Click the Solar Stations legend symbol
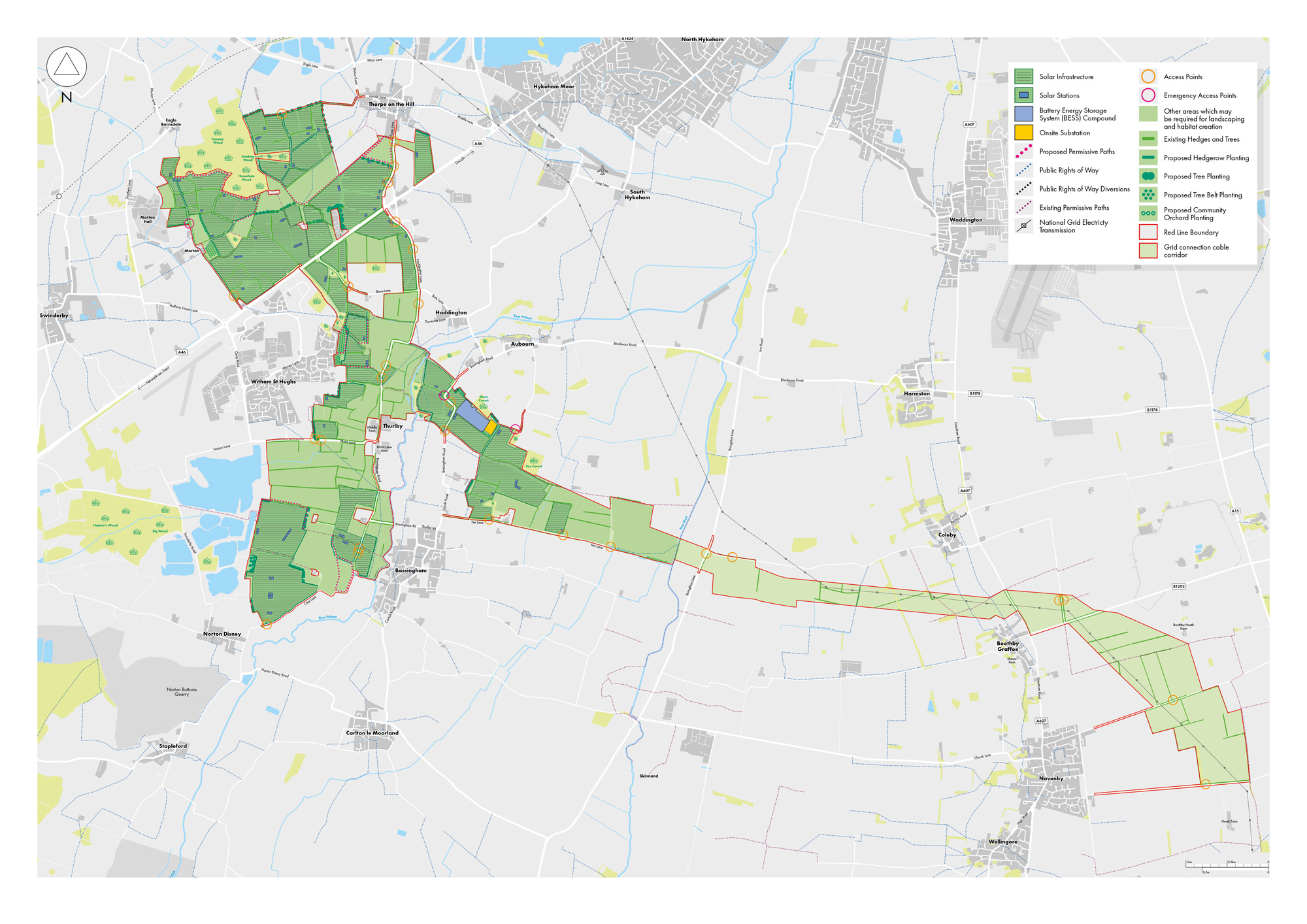 coord(1023,95)
